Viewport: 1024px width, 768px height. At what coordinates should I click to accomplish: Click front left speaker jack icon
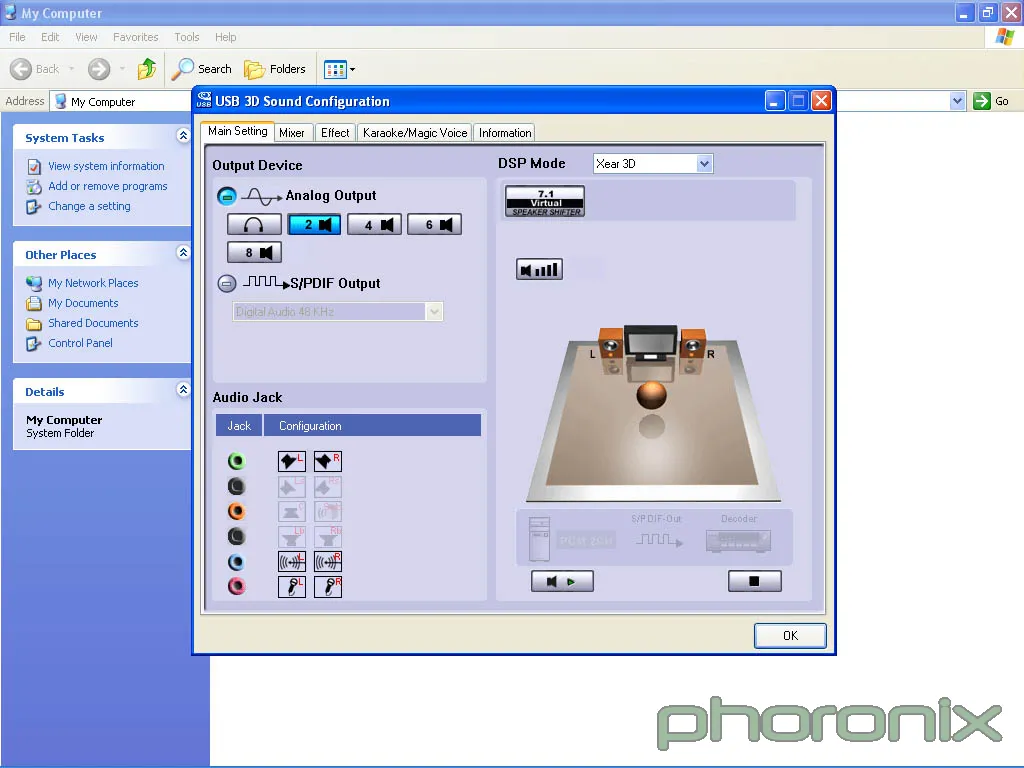[x=292, y=462]
